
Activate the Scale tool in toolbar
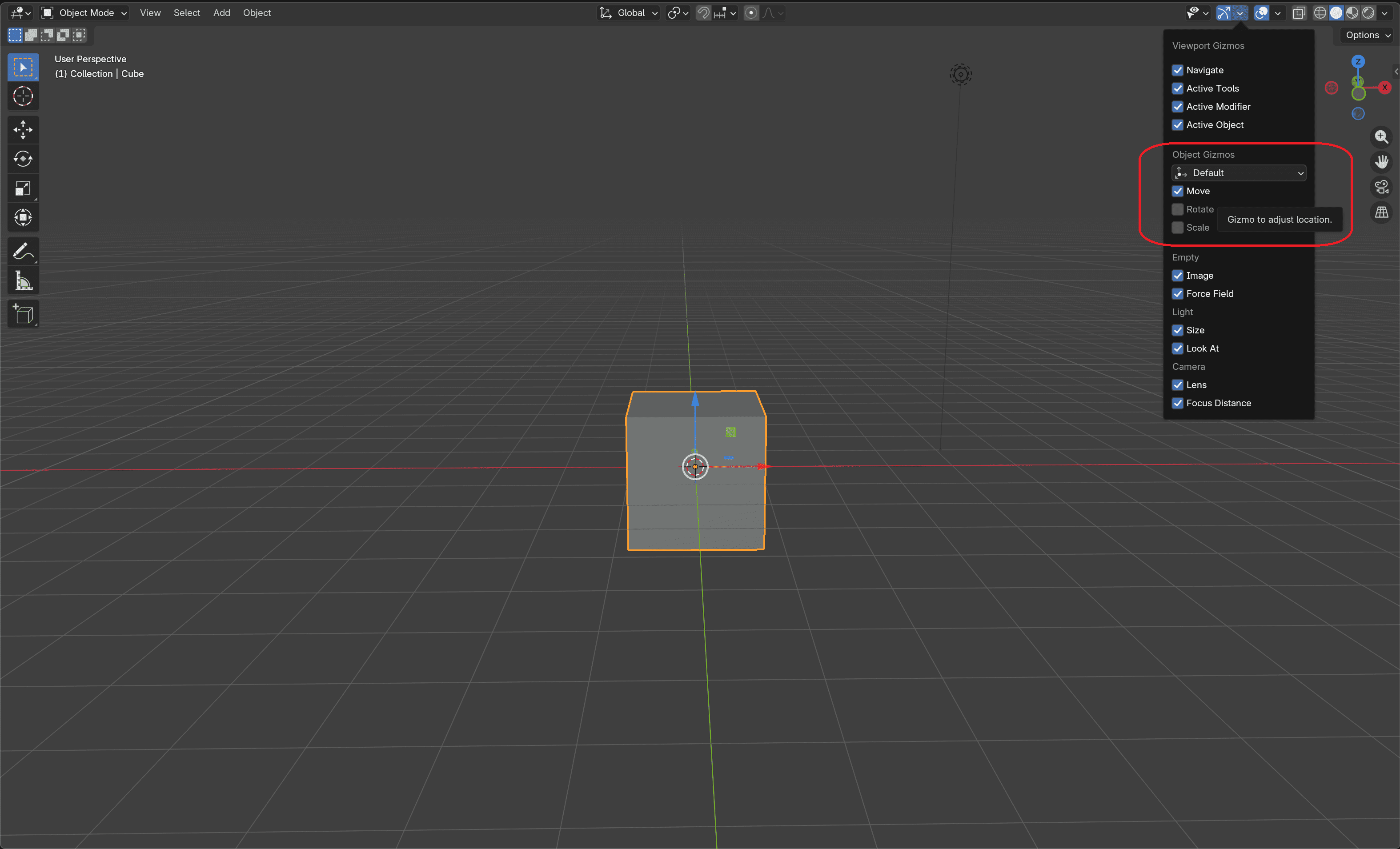tap(23, 188)
